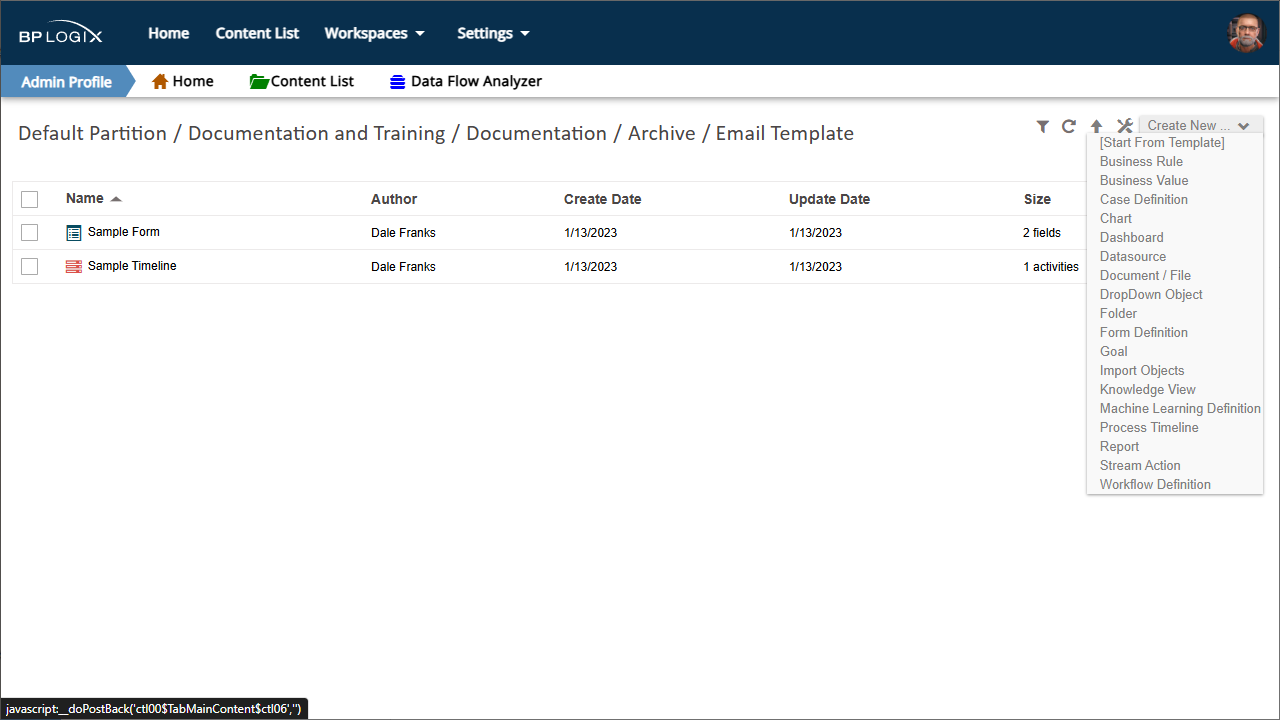This screenshot has width=1280, height=720.
Task: Open the Data Flow Analyzer tab
Action: [x=476, y=82]
